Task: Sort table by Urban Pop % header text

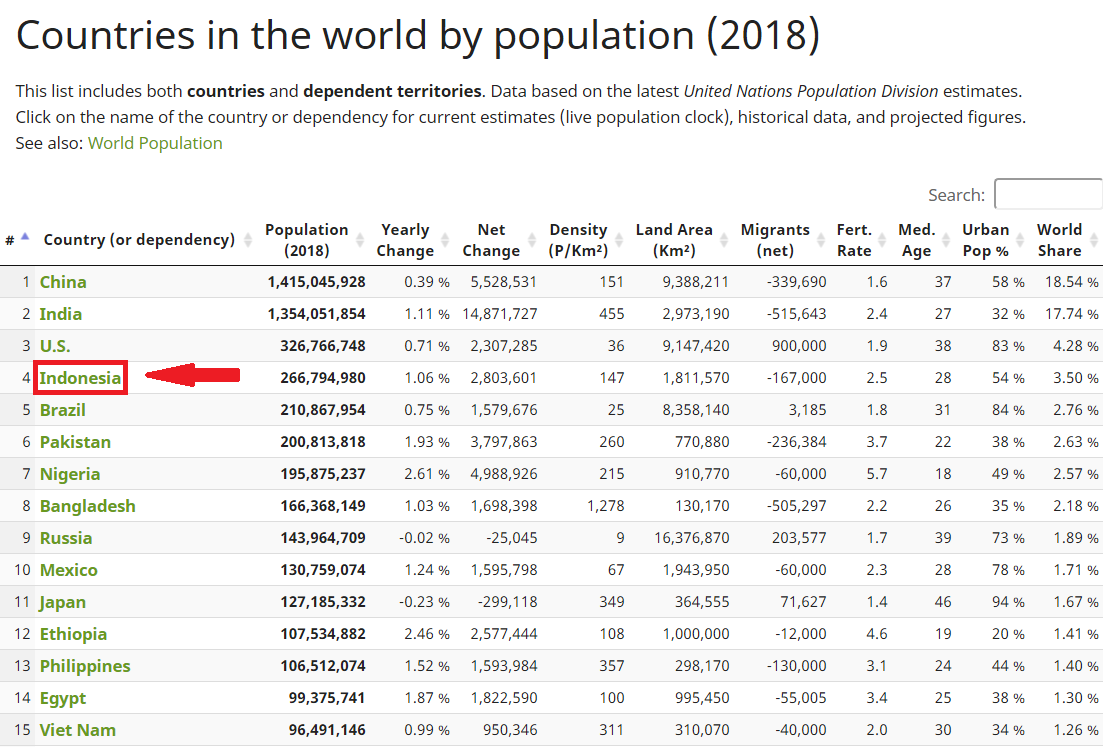Action: point(985,240)
